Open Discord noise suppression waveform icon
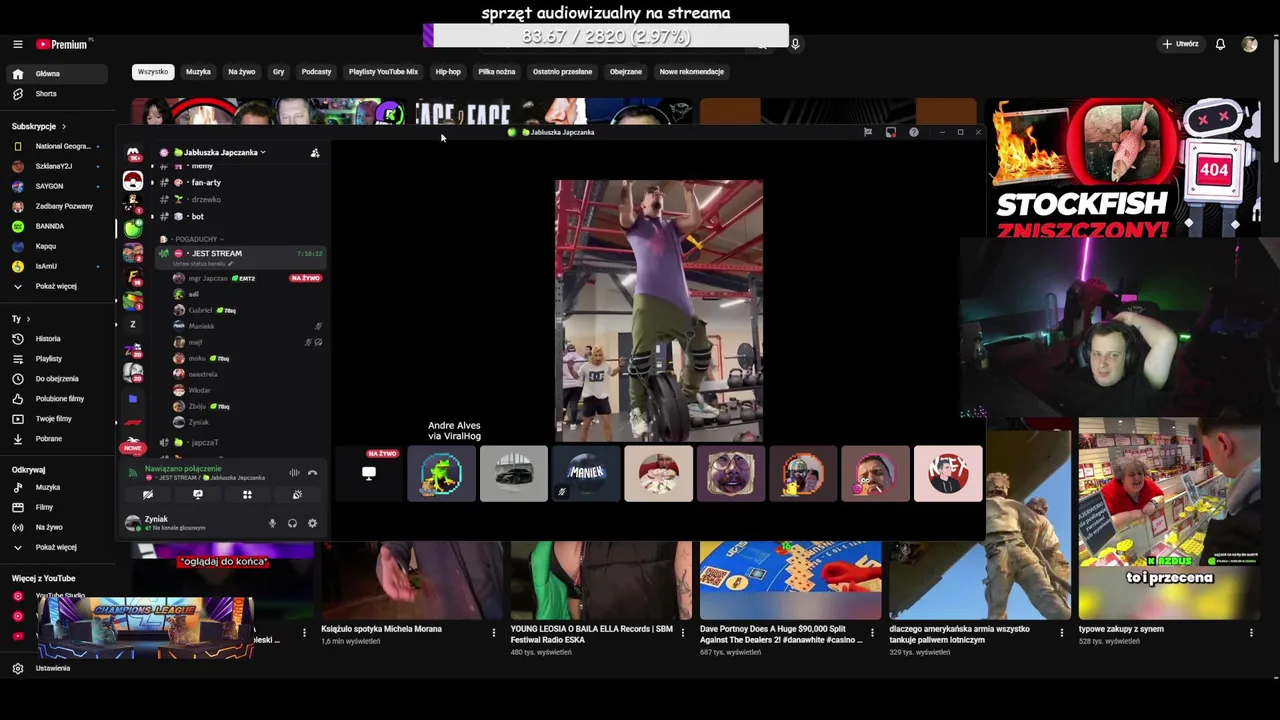The width and height of the screenshot is (1280, 720). [294, 472]
